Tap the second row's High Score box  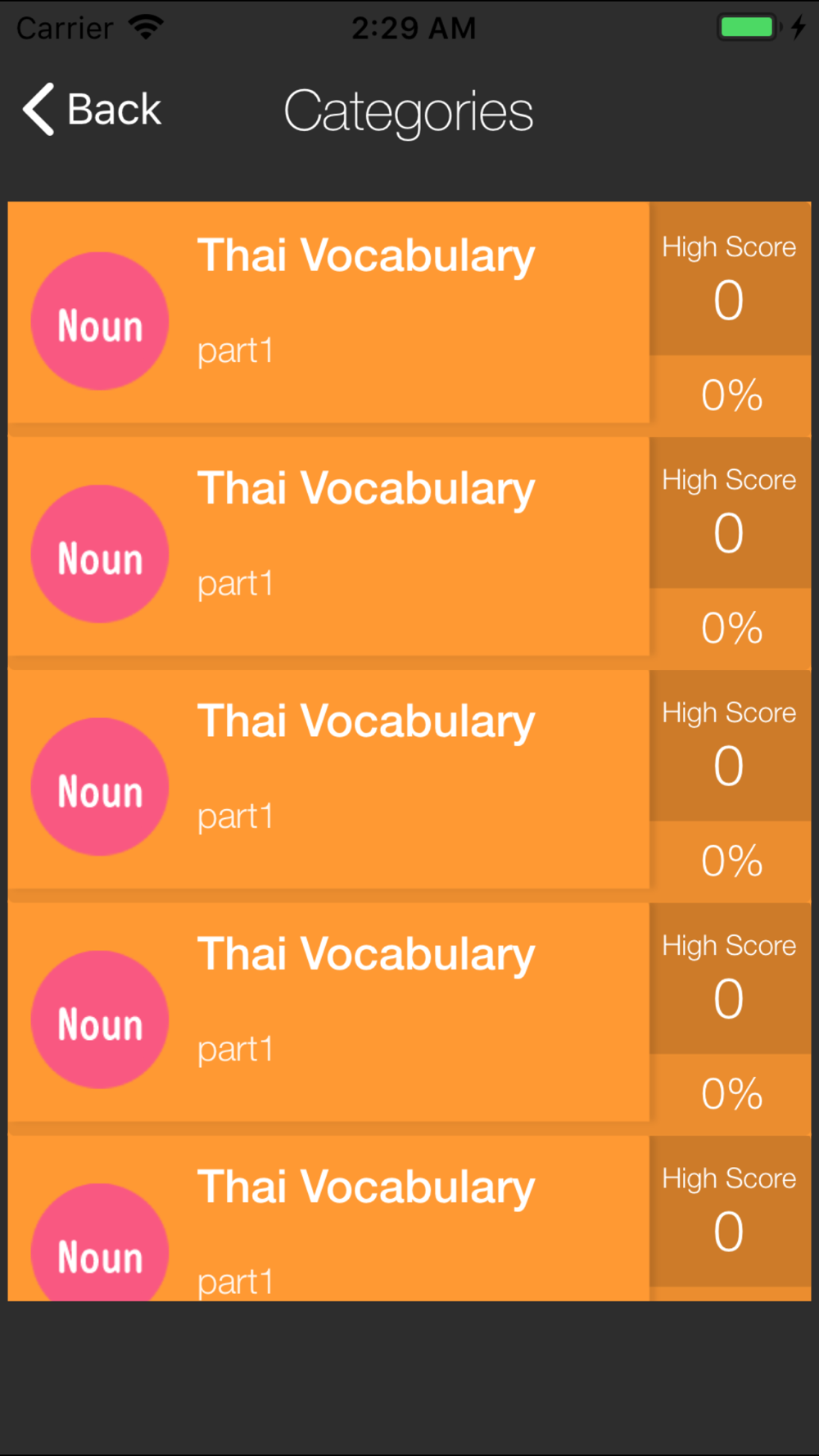(730, 513)
